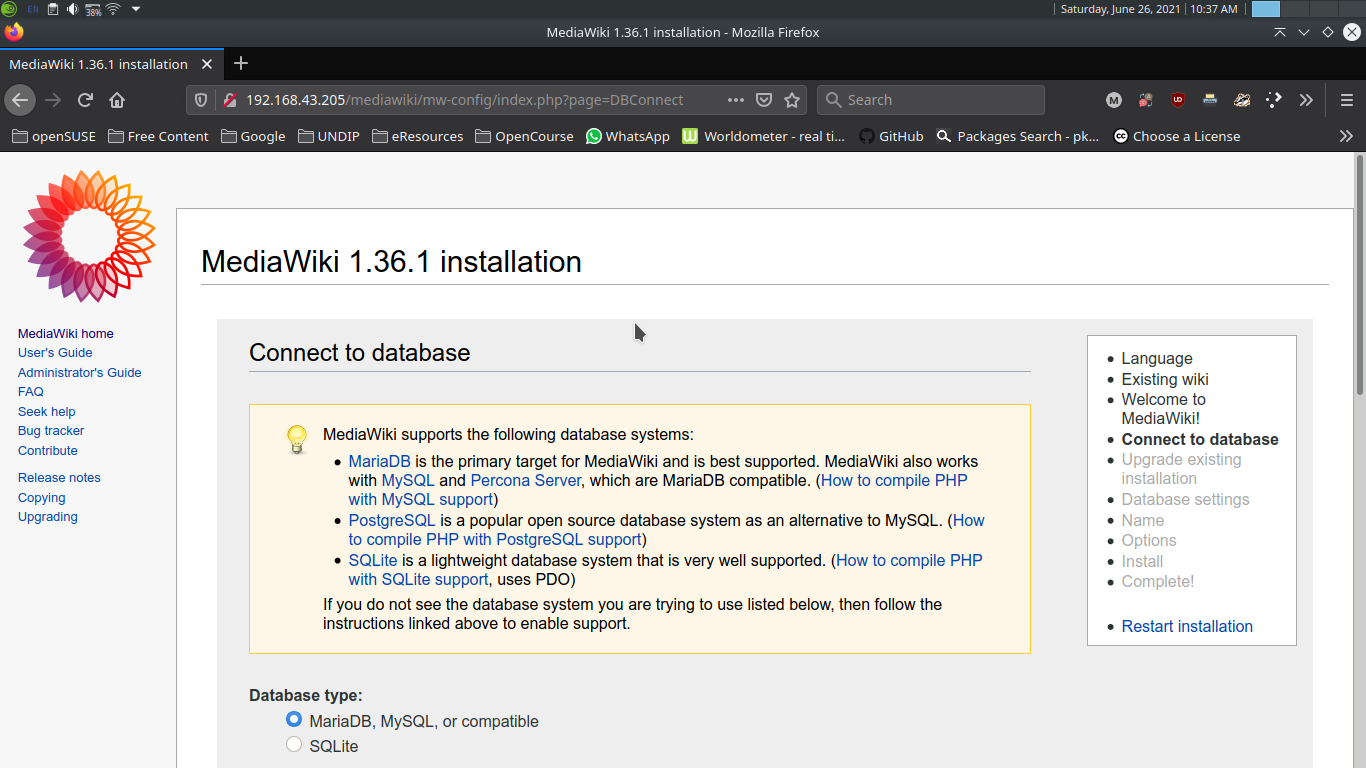The height and width of the screenshot is (768, 1366).
Task: Open the circular M extension icon
Action: (x=1114, y=100)
